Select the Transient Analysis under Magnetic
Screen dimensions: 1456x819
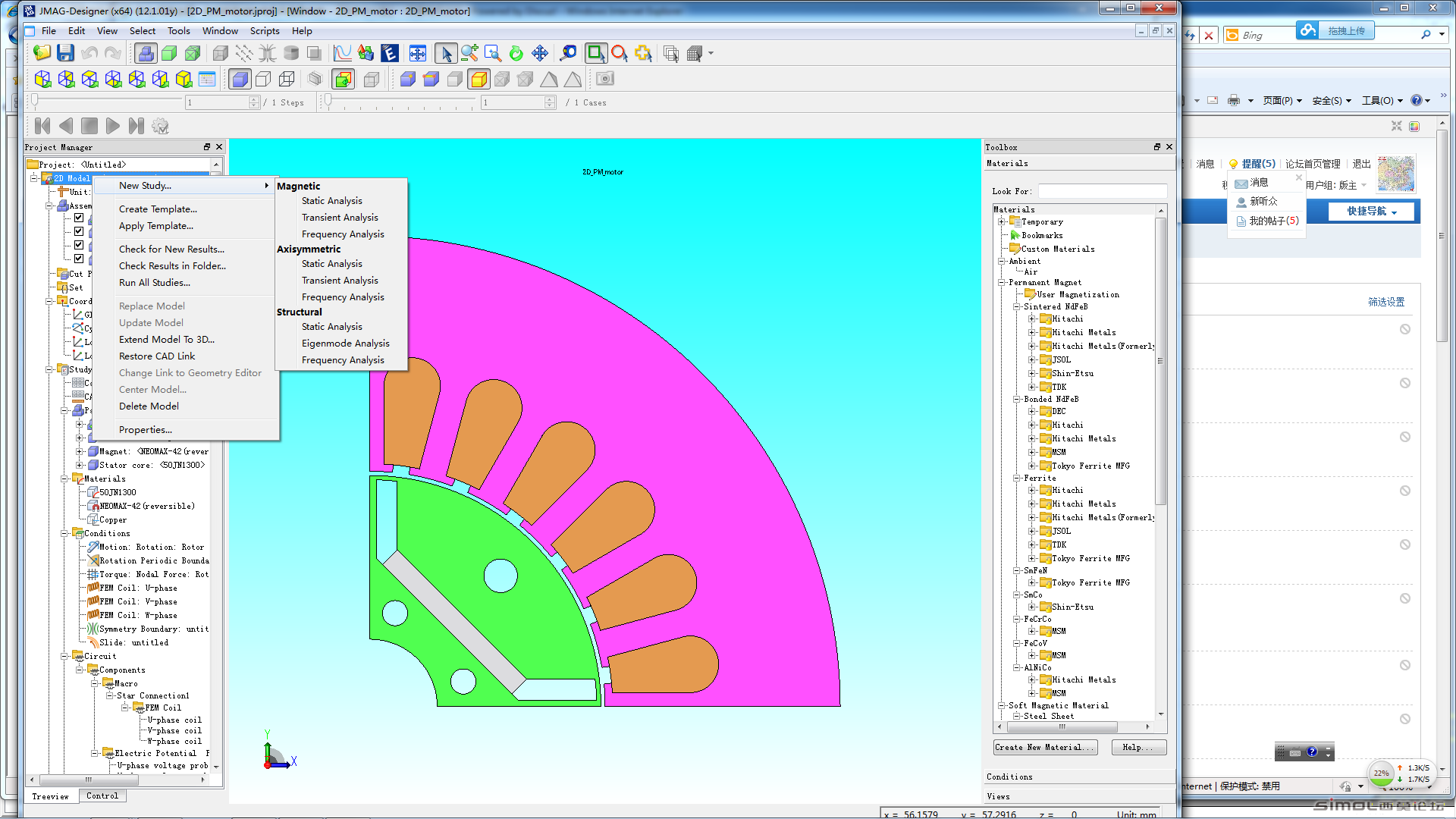(x=340, y=217)
